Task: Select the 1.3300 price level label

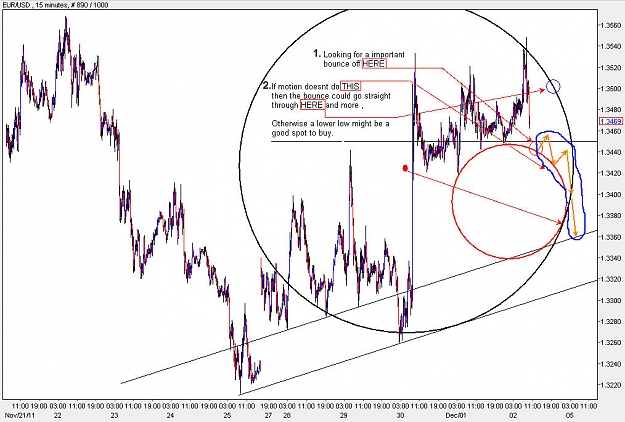Action: (612, 300)
